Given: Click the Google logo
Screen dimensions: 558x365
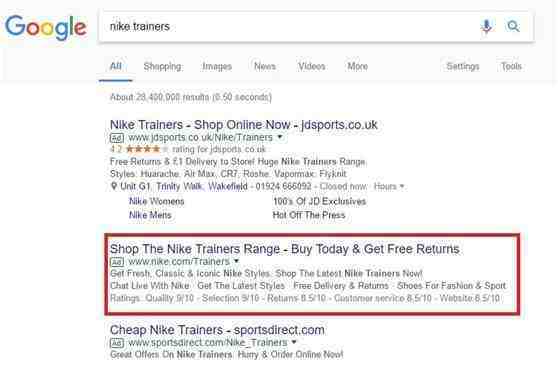Looking at the screenshot, I should coord(46,27).
